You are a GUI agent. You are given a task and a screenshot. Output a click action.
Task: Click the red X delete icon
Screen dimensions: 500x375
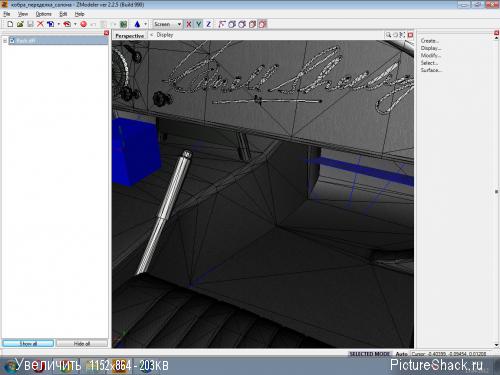(x=40, y=24)
